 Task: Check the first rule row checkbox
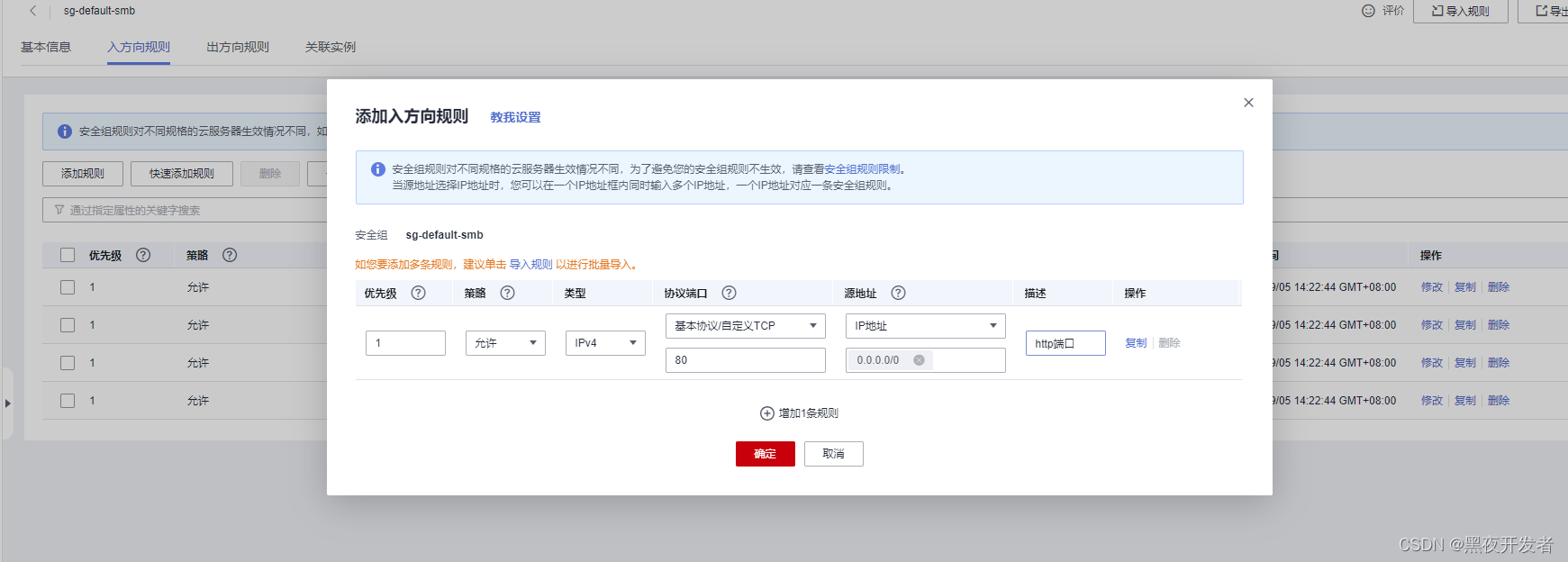click(68, 287)
